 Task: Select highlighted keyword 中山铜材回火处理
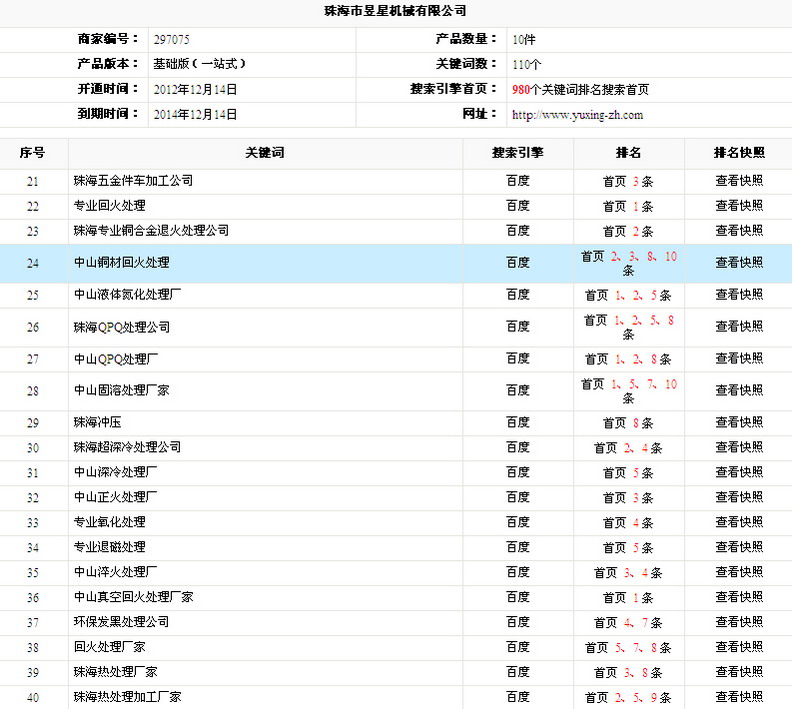coord(122,263)
